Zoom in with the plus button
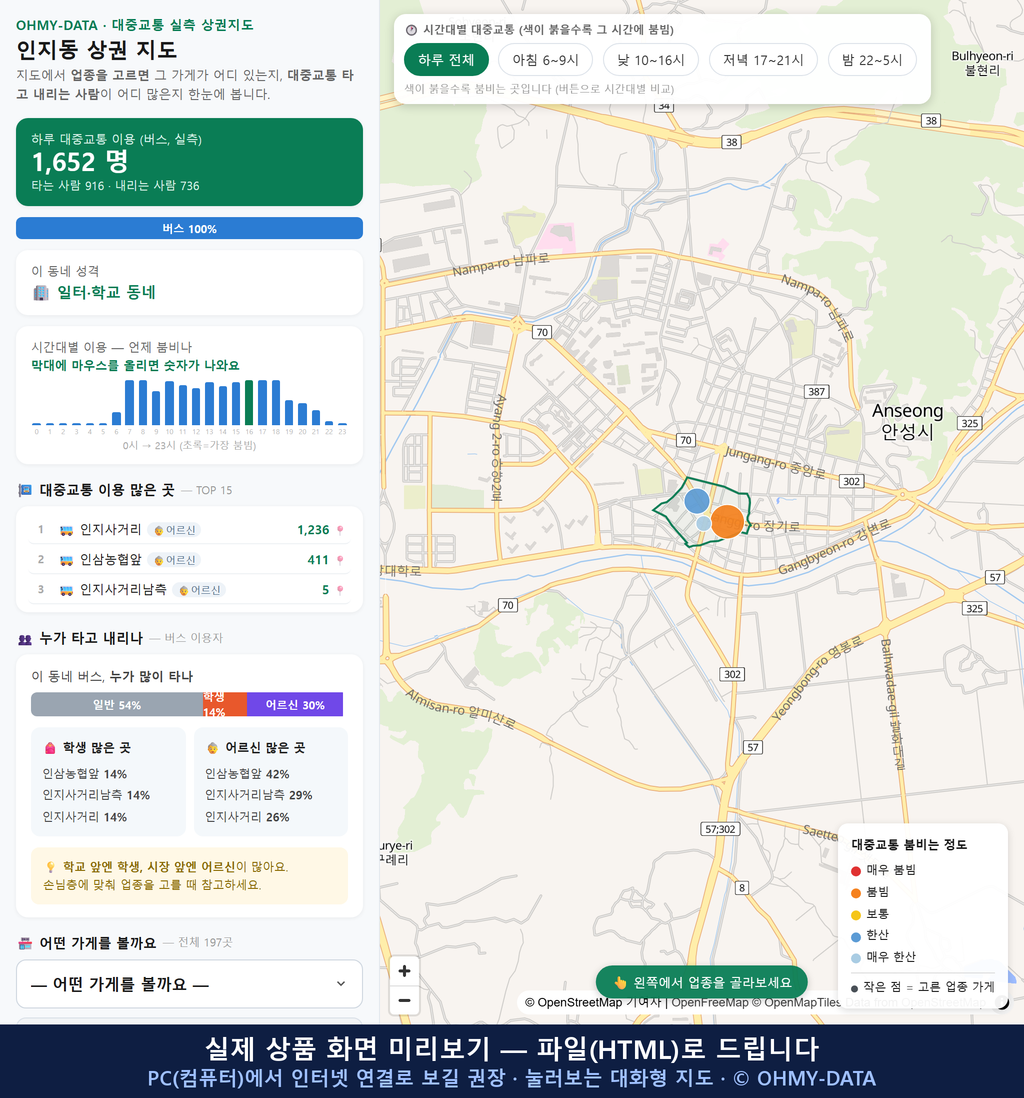 click(x=404, y=971)
